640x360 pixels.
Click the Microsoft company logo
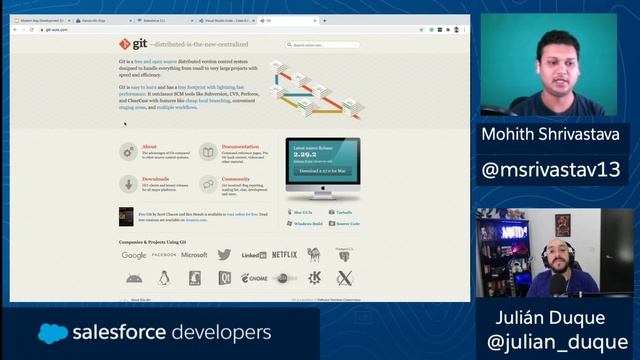(x=194, y=255)
